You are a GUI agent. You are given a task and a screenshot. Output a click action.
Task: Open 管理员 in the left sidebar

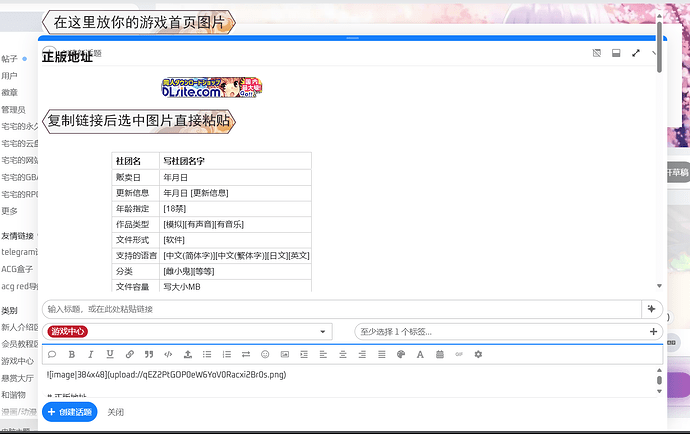[x=13, y=110]
